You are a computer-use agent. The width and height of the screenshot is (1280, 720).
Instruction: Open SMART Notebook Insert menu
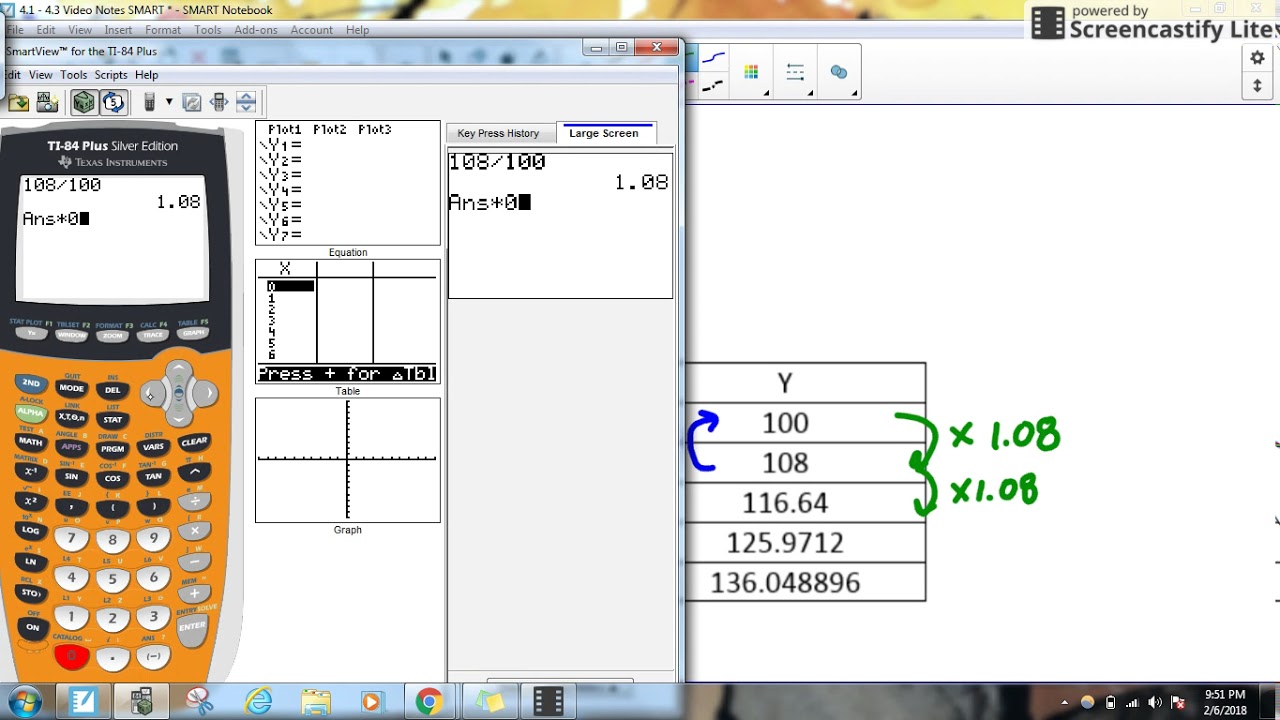(118, 30)
